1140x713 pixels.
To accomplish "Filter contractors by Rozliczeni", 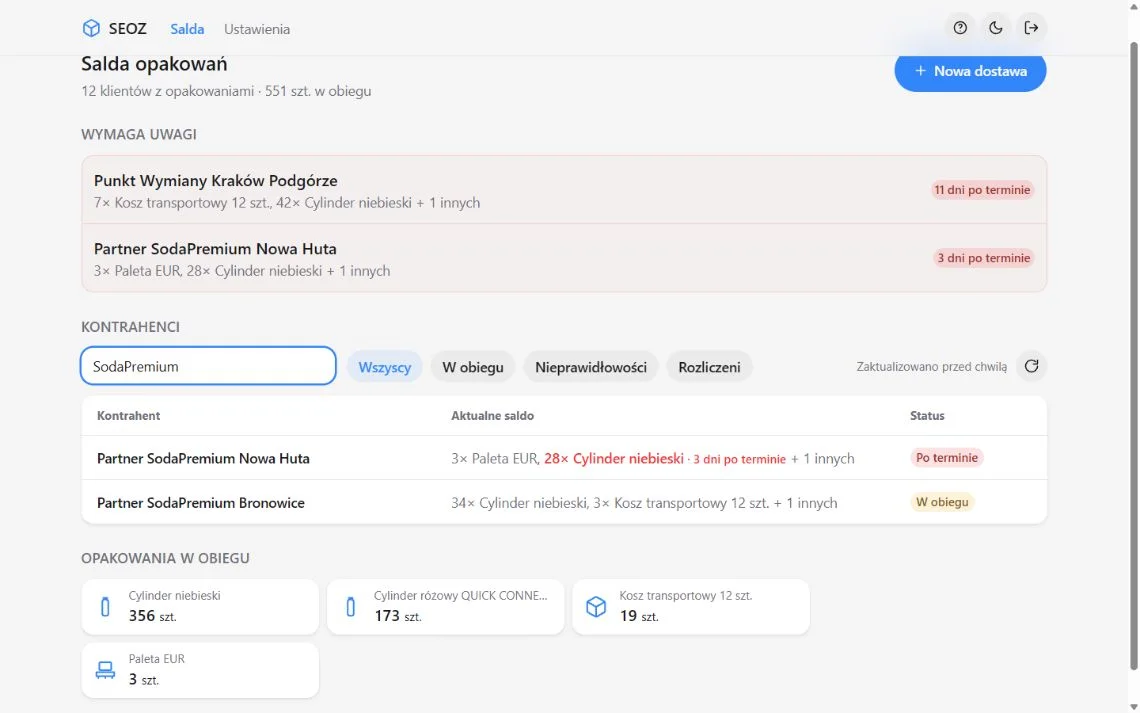I will click(709, 367).
